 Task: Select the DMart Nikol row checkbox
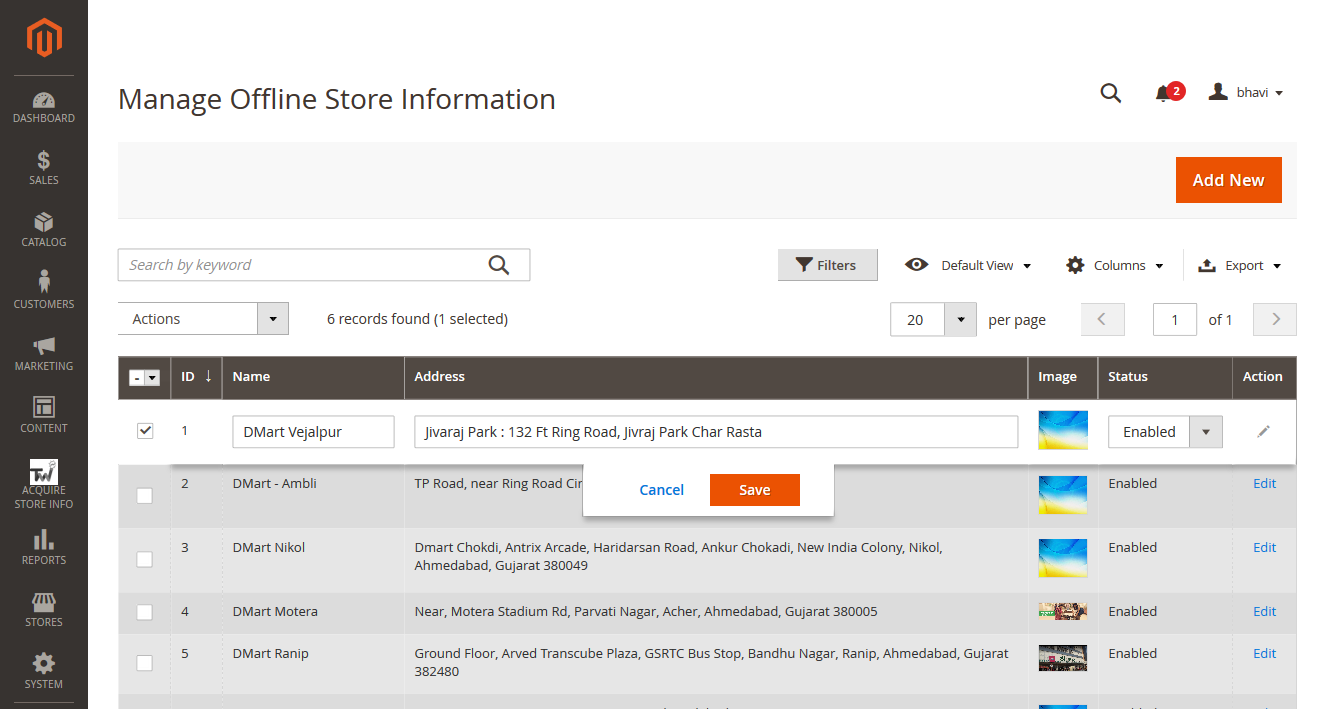(145, 559)
